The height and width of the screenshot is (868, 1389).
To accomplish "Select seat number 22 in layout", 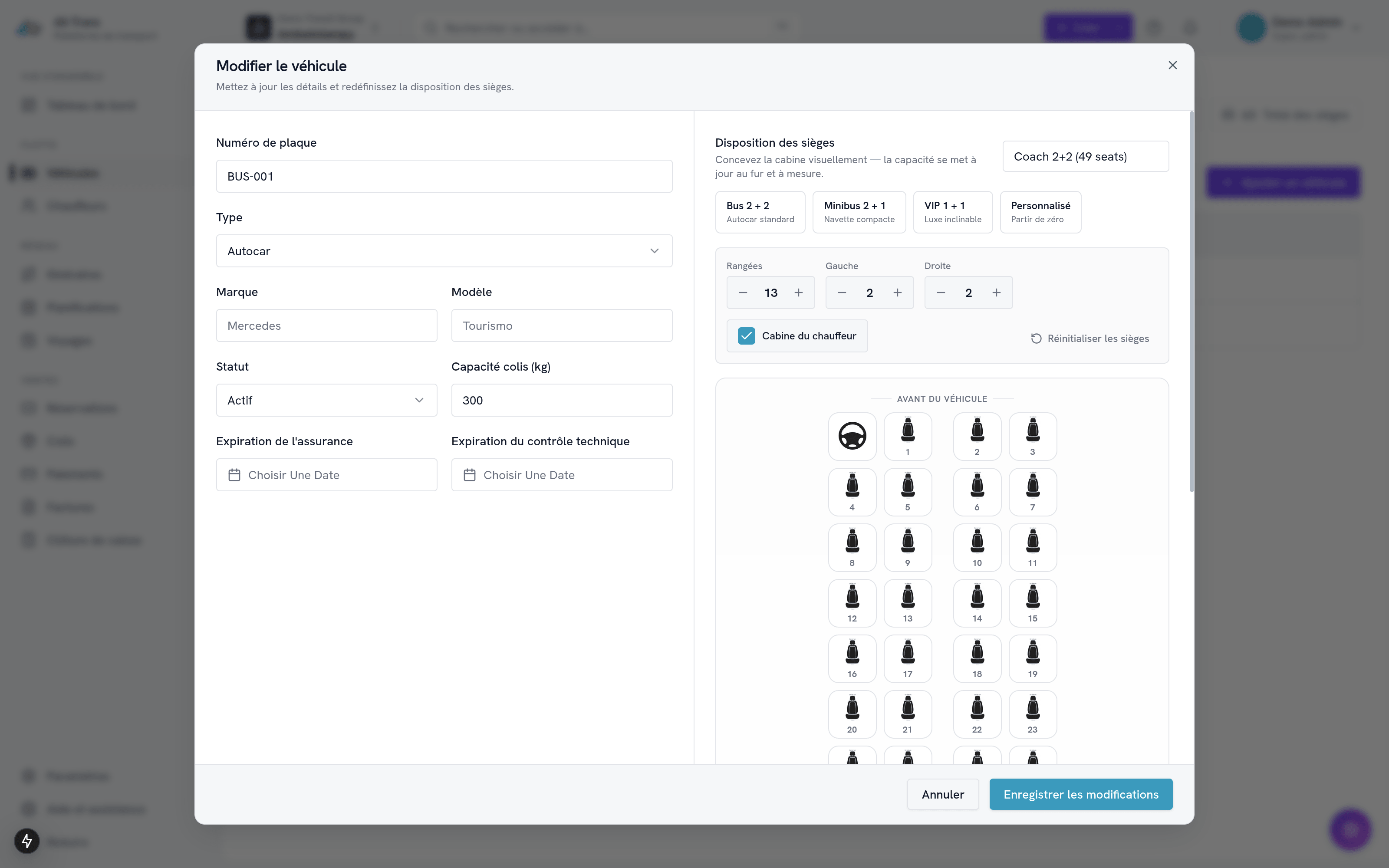I will click(977, 714).
